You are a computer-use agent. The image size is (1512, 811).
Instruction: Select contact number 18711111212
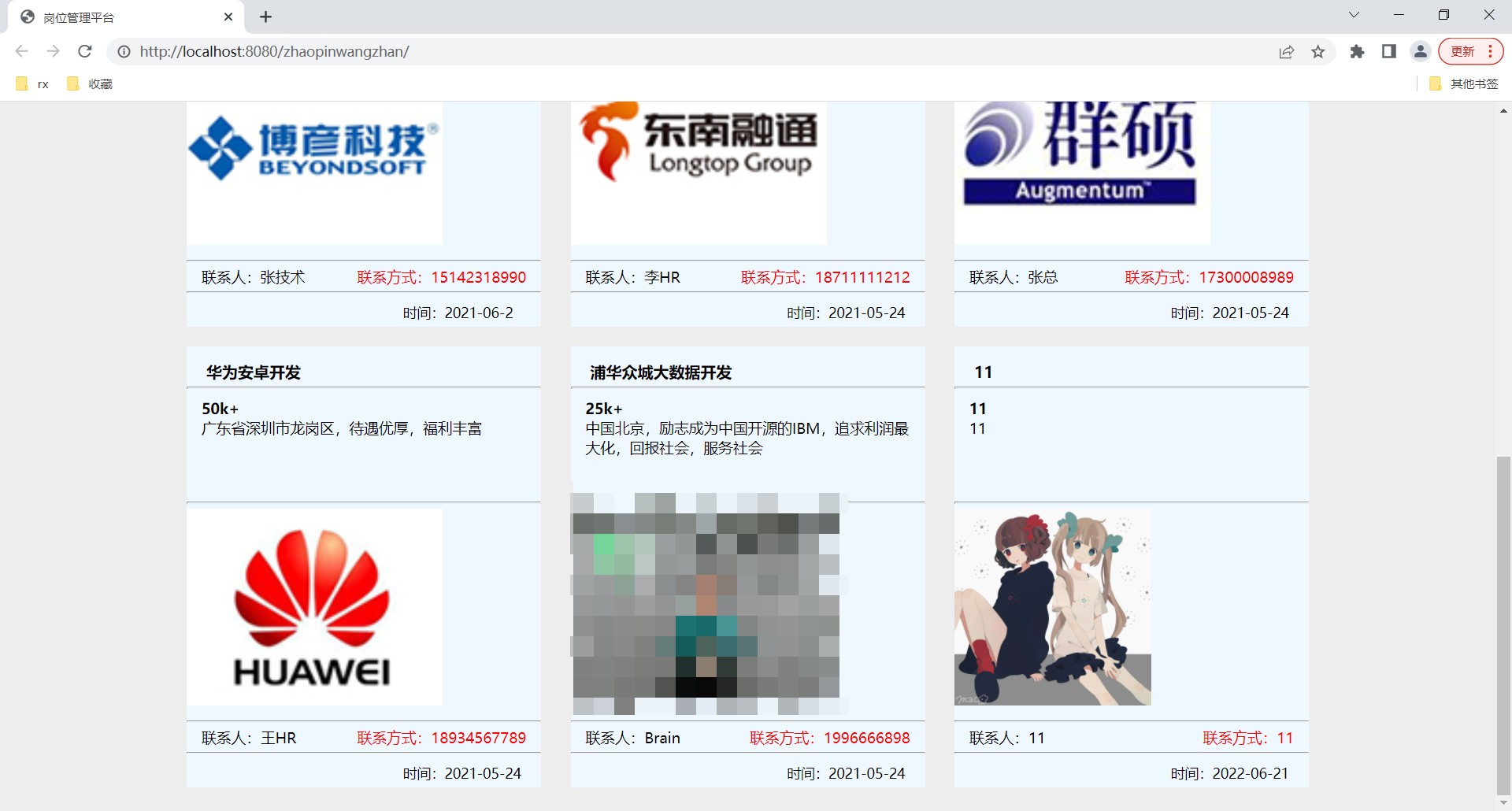(862, 277)
